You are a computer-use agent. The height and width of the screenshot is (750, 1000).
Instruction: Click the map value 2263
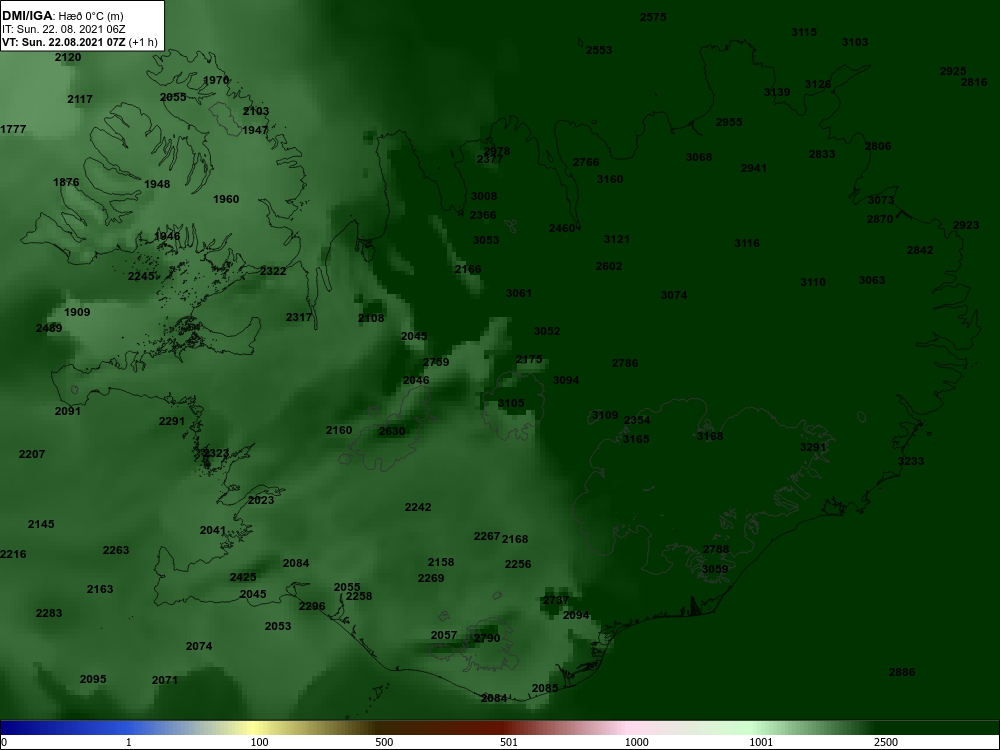(x=116, y=550)
